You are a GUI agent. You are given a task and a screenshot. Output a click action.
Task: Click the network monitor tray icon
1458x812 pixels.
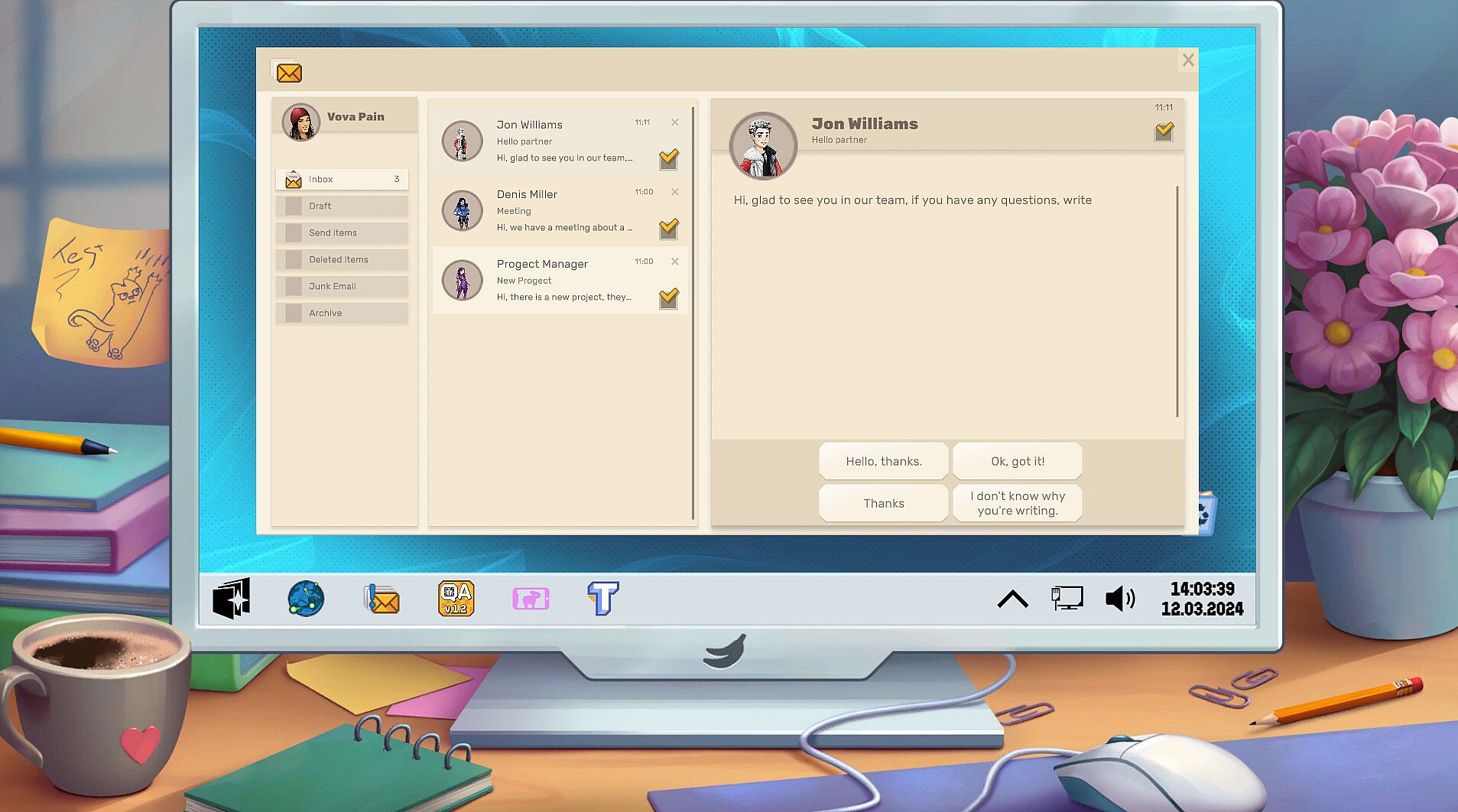(x=1067, y=598)
